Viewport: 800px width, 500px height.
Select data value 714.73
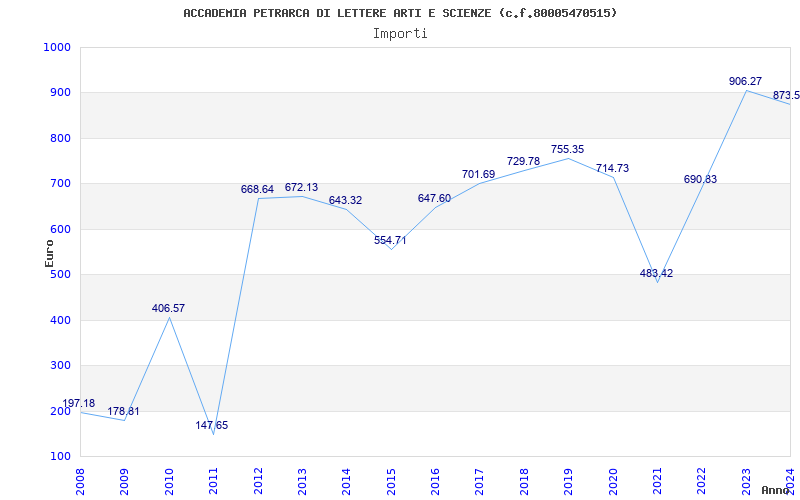(x=612, y=168)
